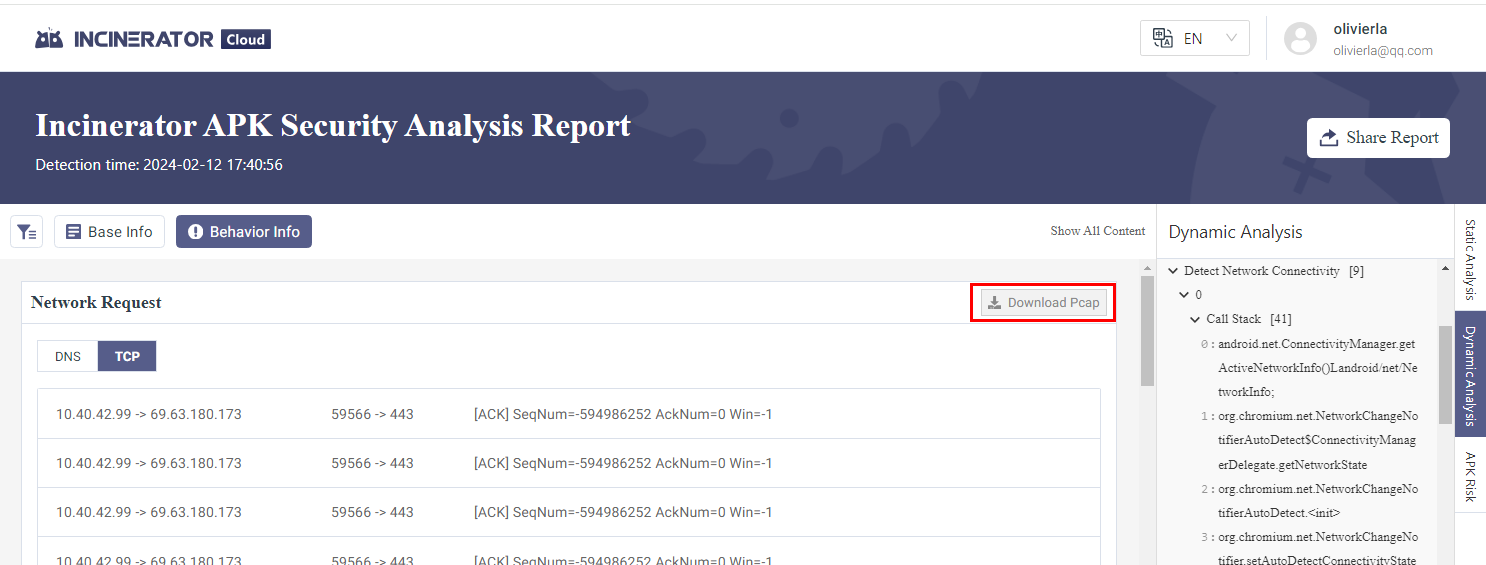
Task: Select the DNS tab
Action: coord(68,356)
